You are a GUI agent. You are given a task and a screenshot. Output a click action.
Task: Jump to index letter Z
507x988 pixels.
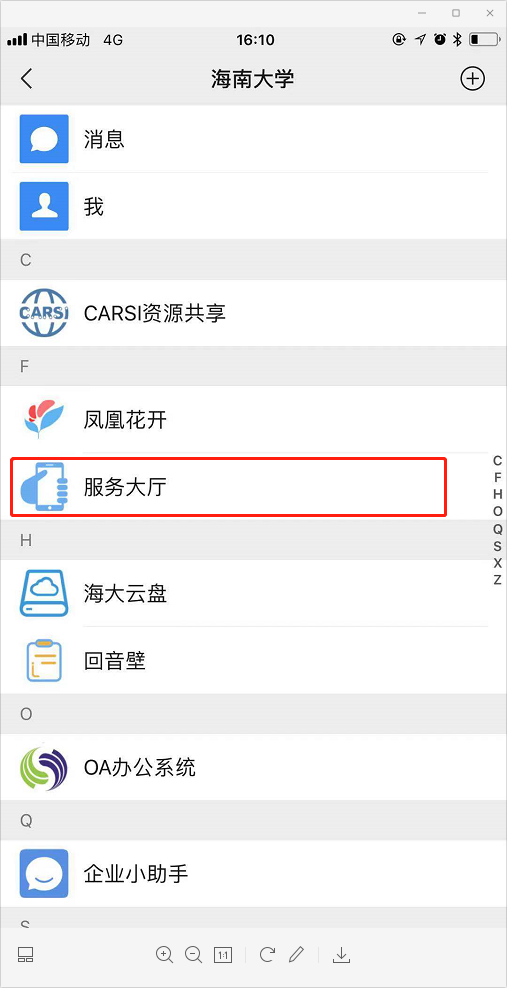(x=498, y=580)
